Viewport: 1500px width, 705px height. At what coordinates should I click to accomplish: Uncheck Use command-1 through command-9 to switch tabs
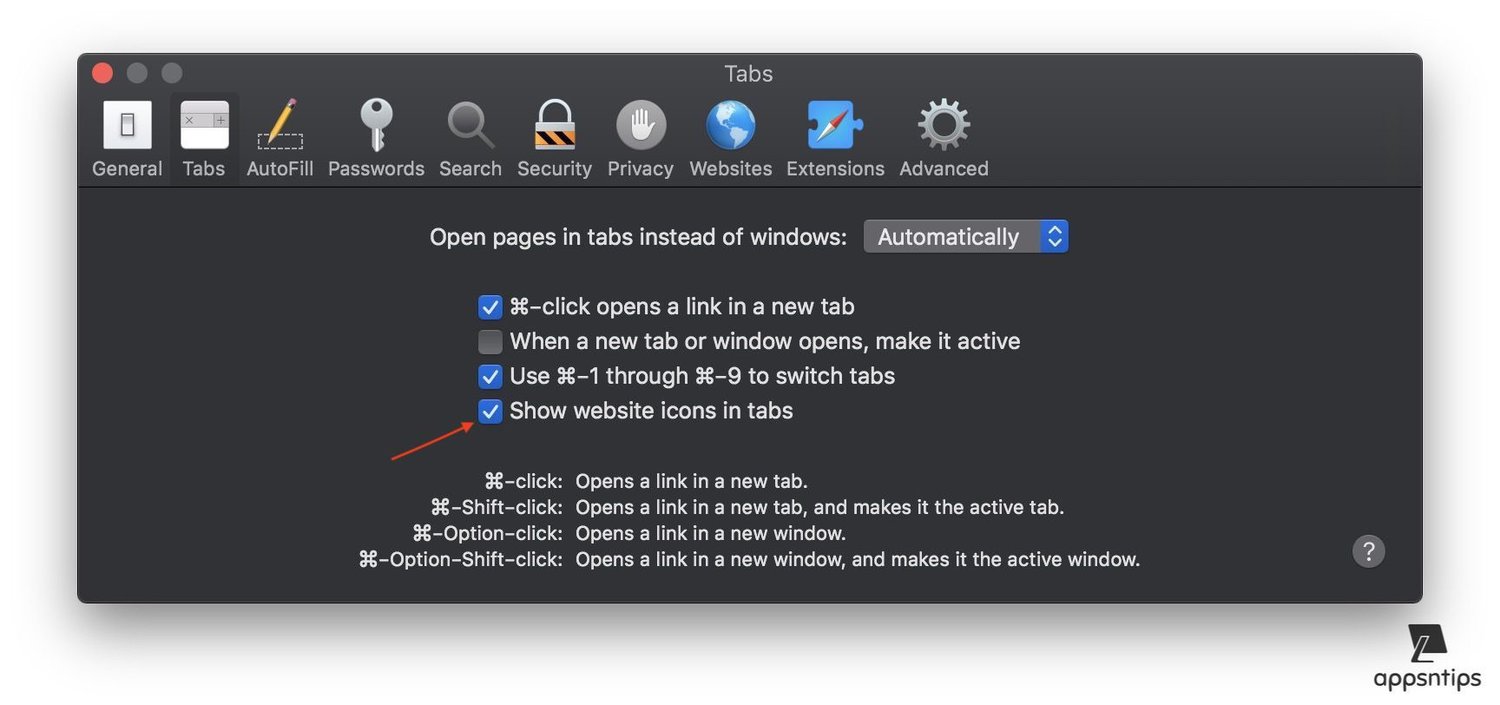coord(490,376)
